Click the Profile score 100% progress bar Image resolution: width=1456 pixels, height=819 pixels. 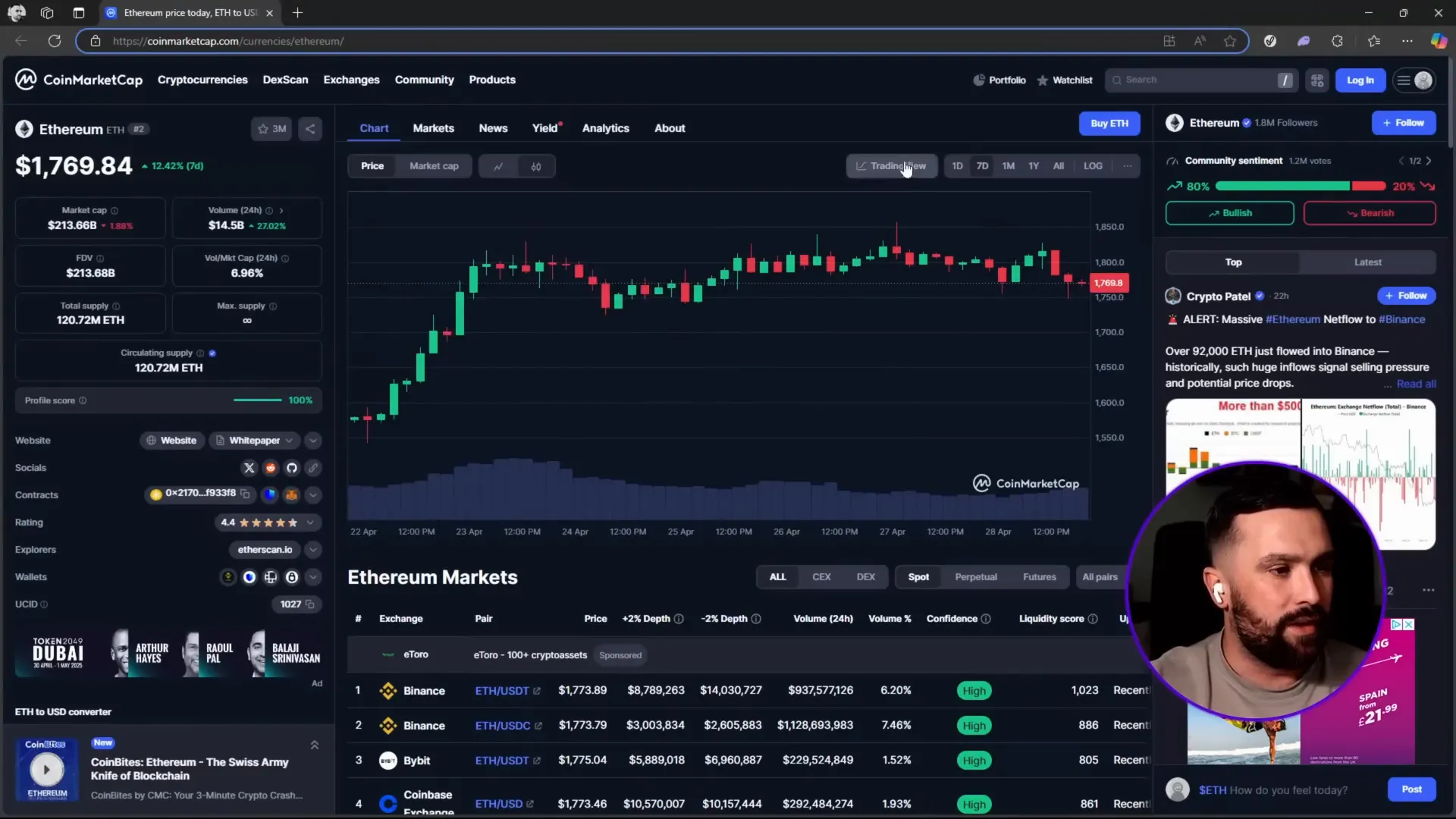(257, 400)
